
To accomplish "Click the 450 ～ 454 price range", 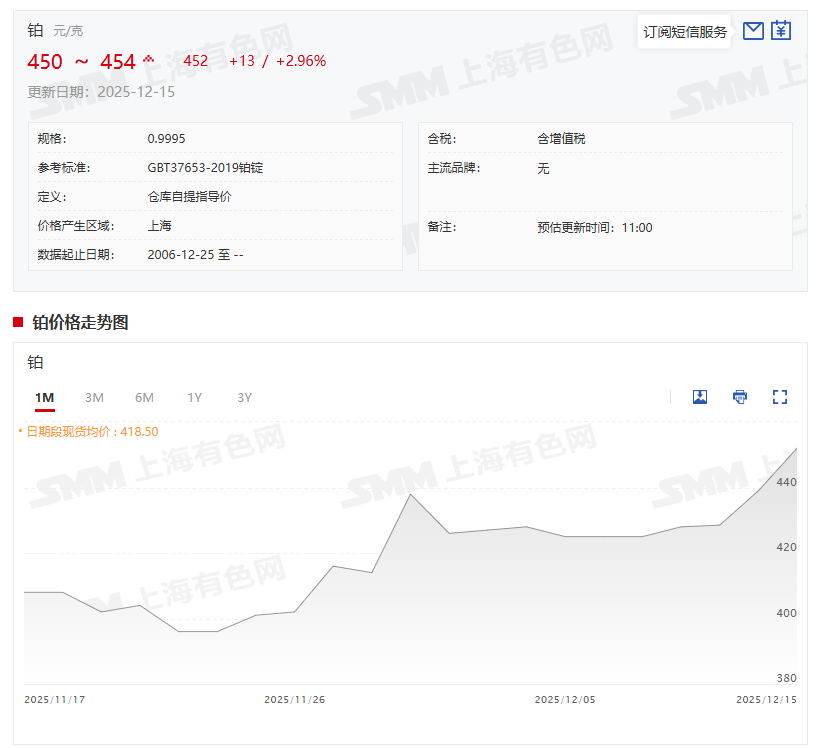I will tap(81, 62).
